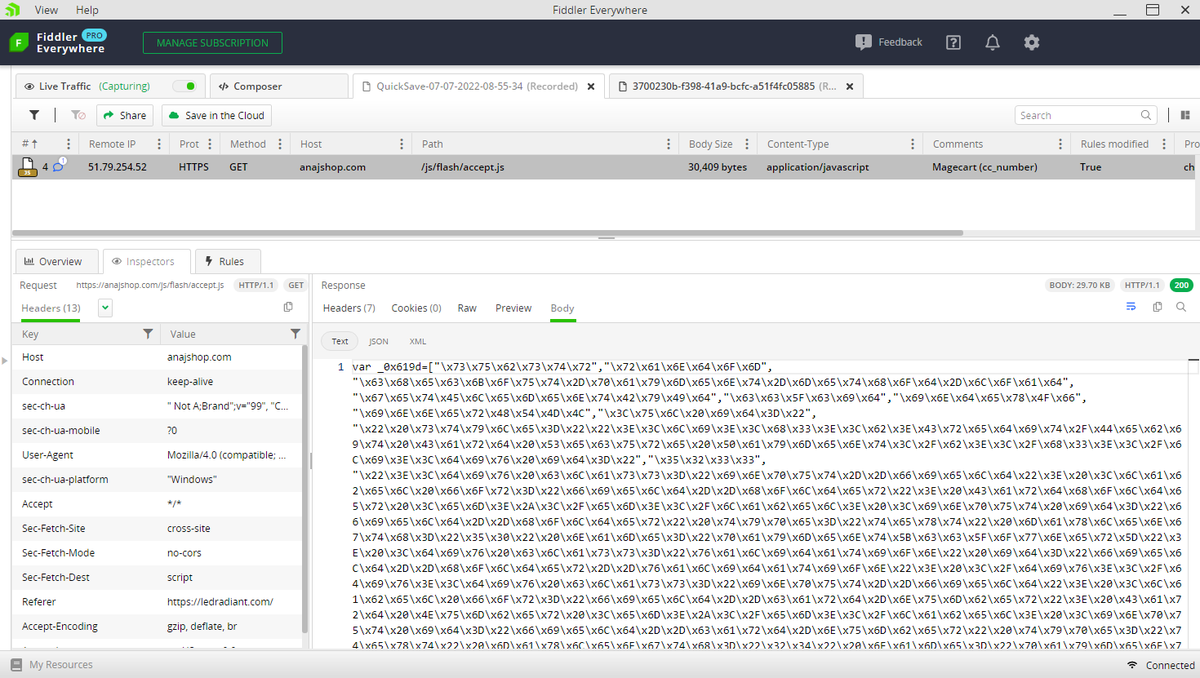Open the View menu
Image resolution: width=1200 pixels, height=678 pixels.
click(x=46, y=10)
